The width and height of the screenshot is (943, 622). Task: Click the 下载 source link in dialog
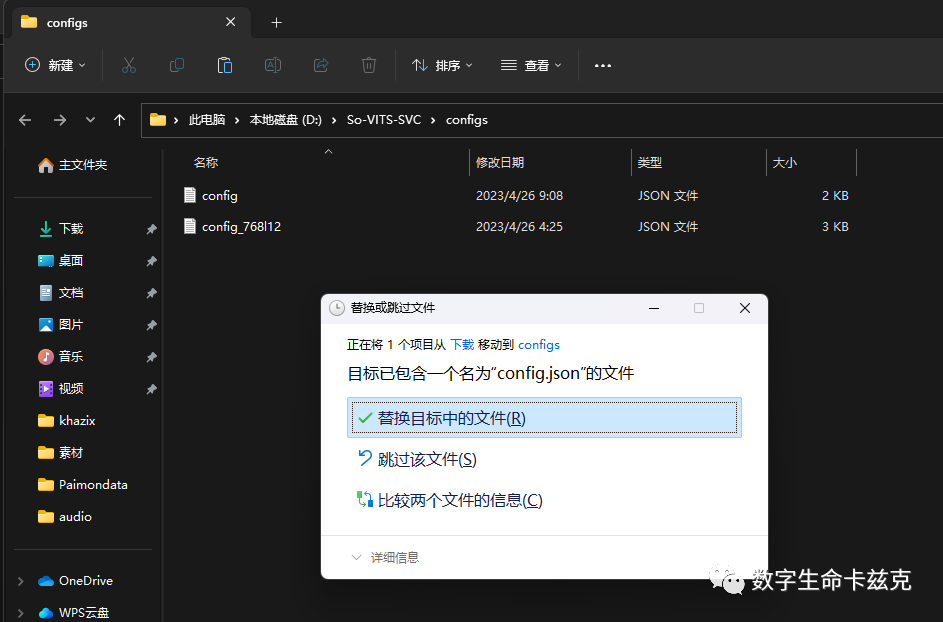462,345
